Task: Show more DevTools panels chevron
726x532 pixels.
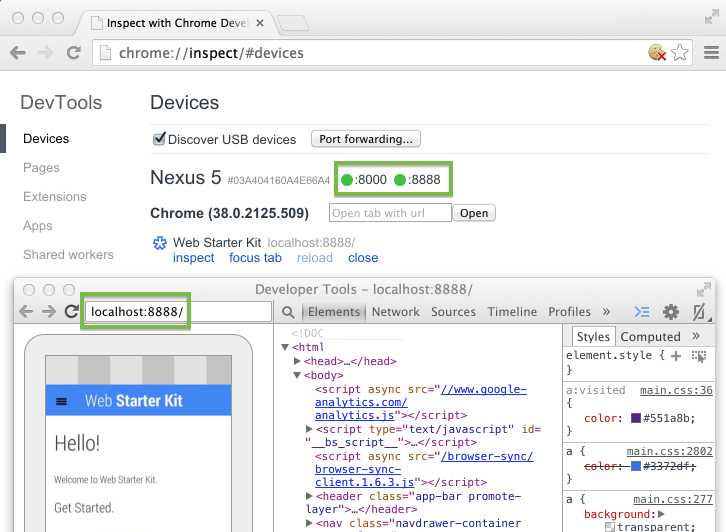Action: [606, 312]
